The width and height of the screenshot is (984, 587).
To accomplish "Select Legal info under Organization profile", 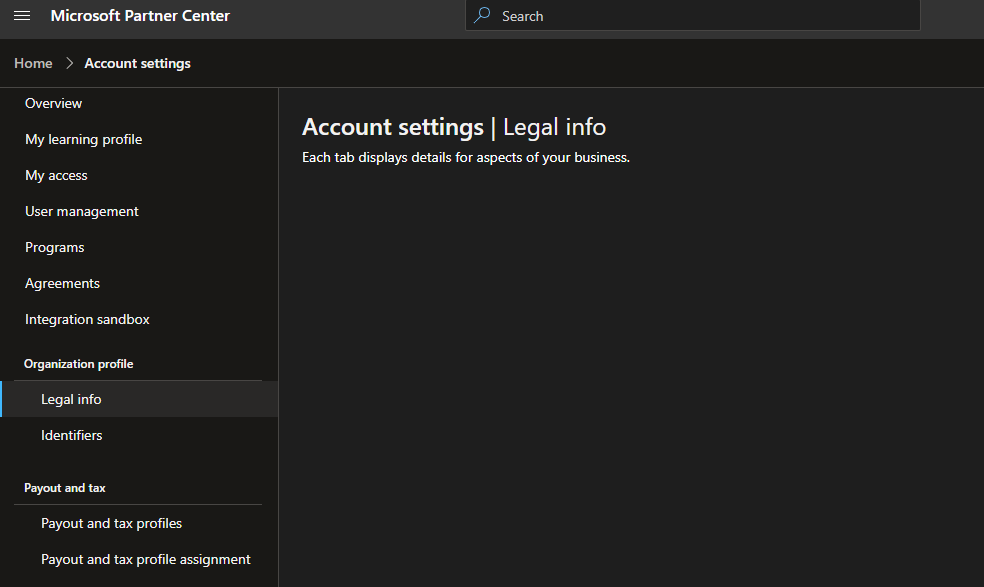I will 70,398.
